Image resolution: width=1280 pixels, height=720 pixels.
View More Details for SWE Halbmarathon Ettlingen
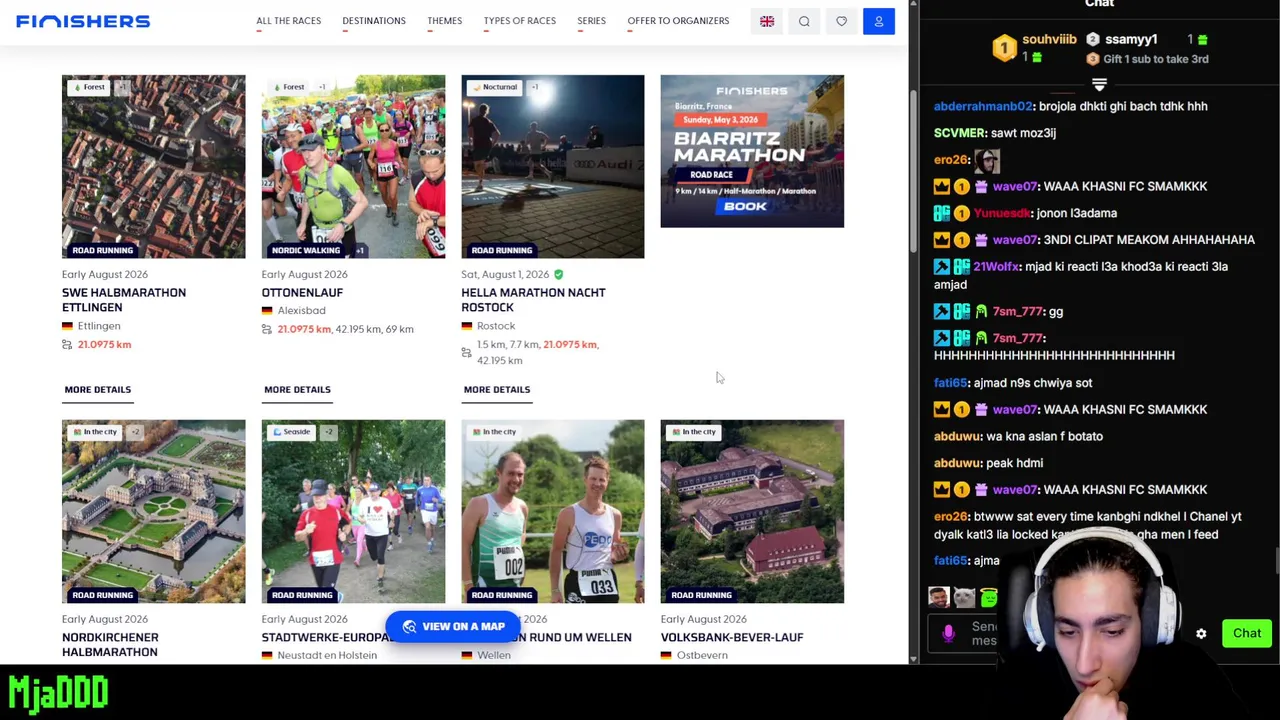[97, 390]
